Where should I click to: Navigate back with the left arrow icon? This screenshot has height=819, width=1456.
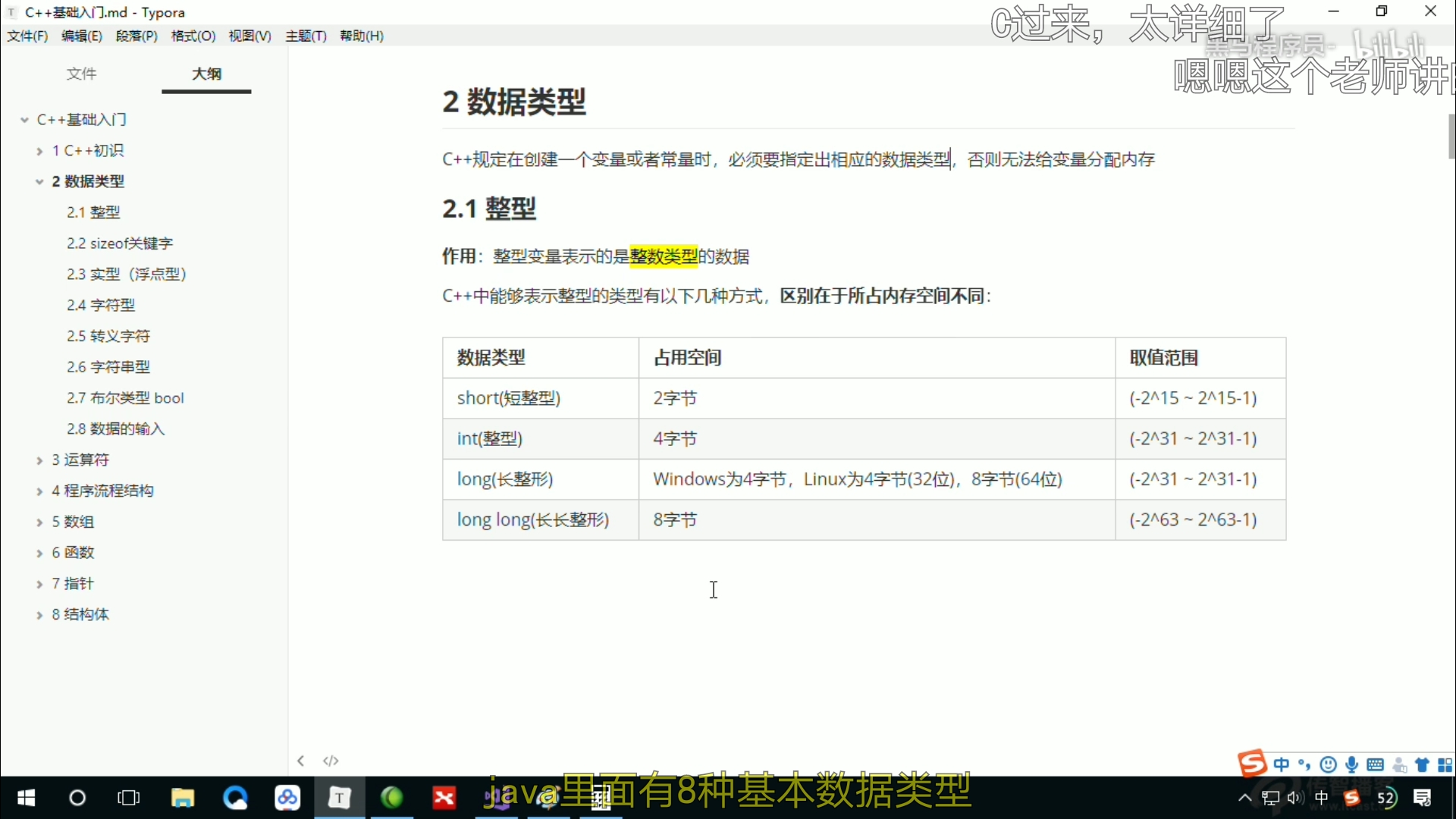click(x=300, y=761)
